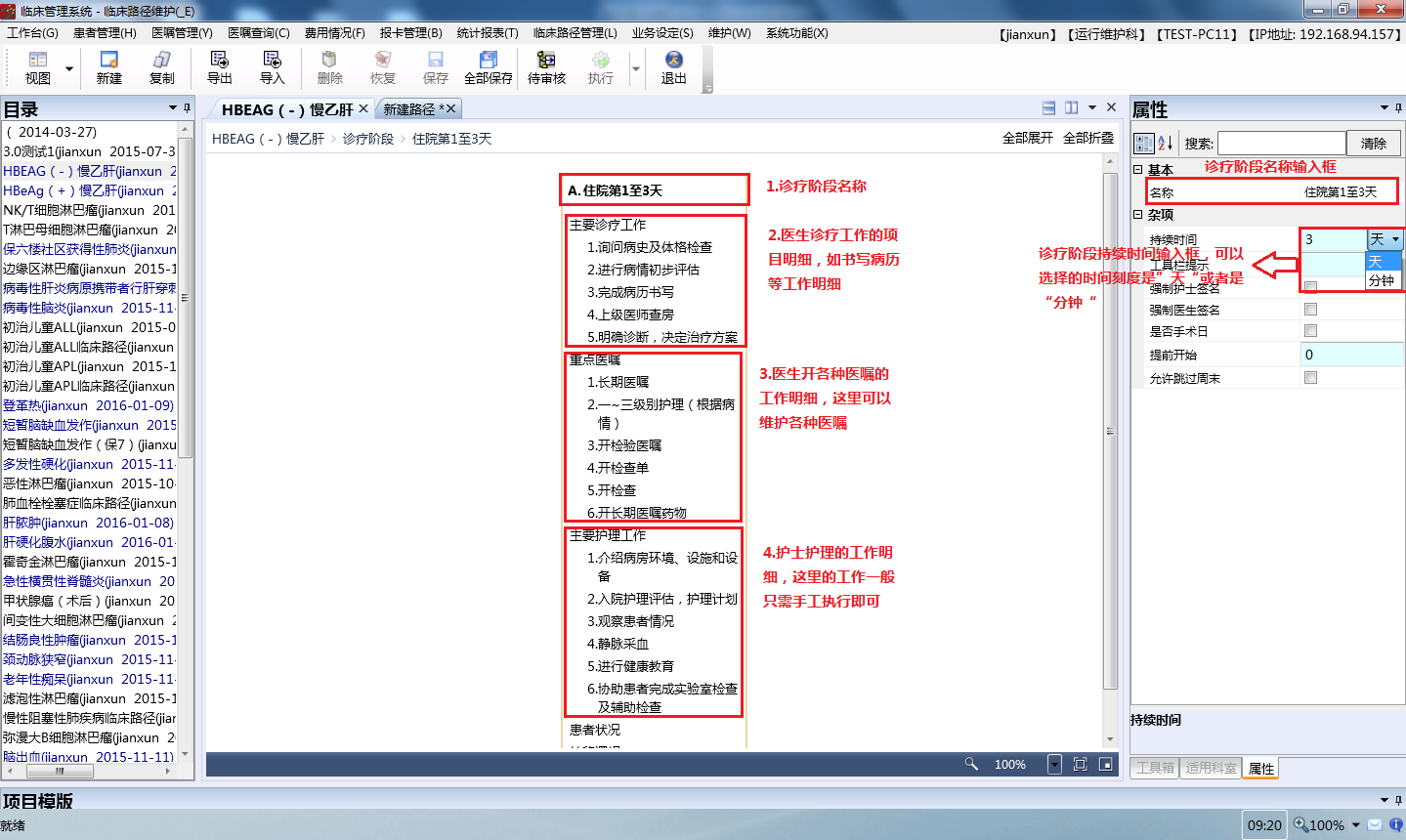Open the 统计报表(T) menu
The width and height of the screenshot is (1406, 840).
(488, 33)
